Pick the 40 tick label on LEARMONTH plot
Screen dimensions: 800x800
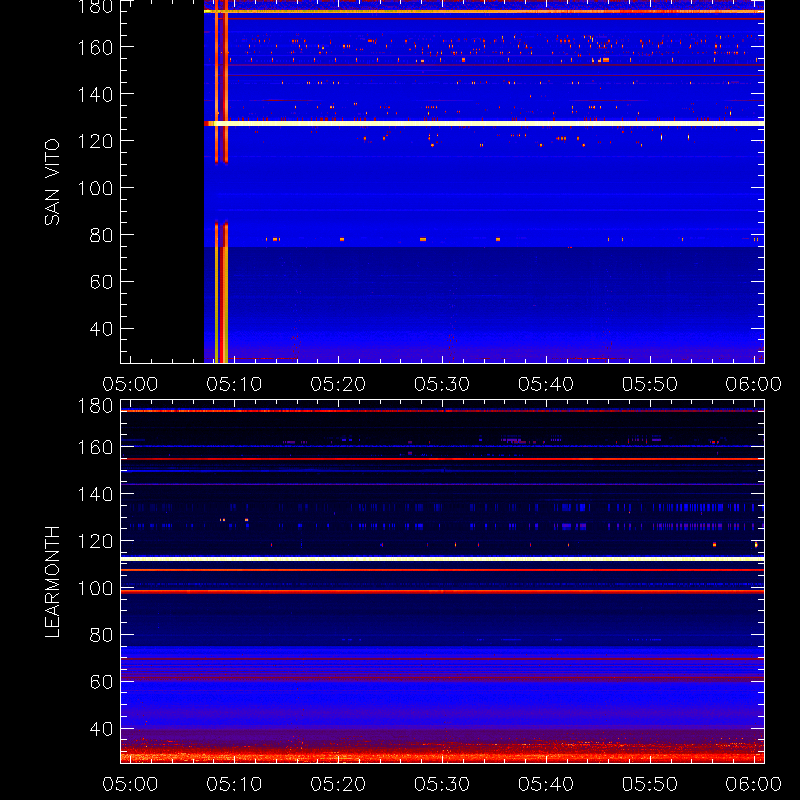(x=101, y=729)
